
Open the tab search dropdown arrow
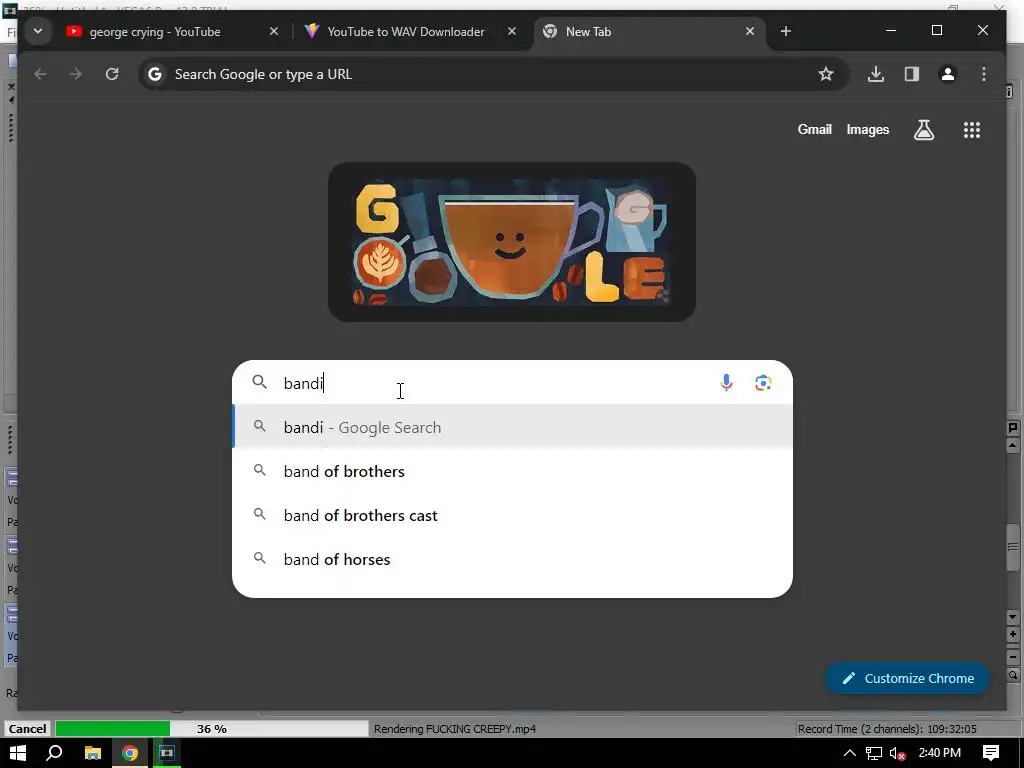pos(38,31)
